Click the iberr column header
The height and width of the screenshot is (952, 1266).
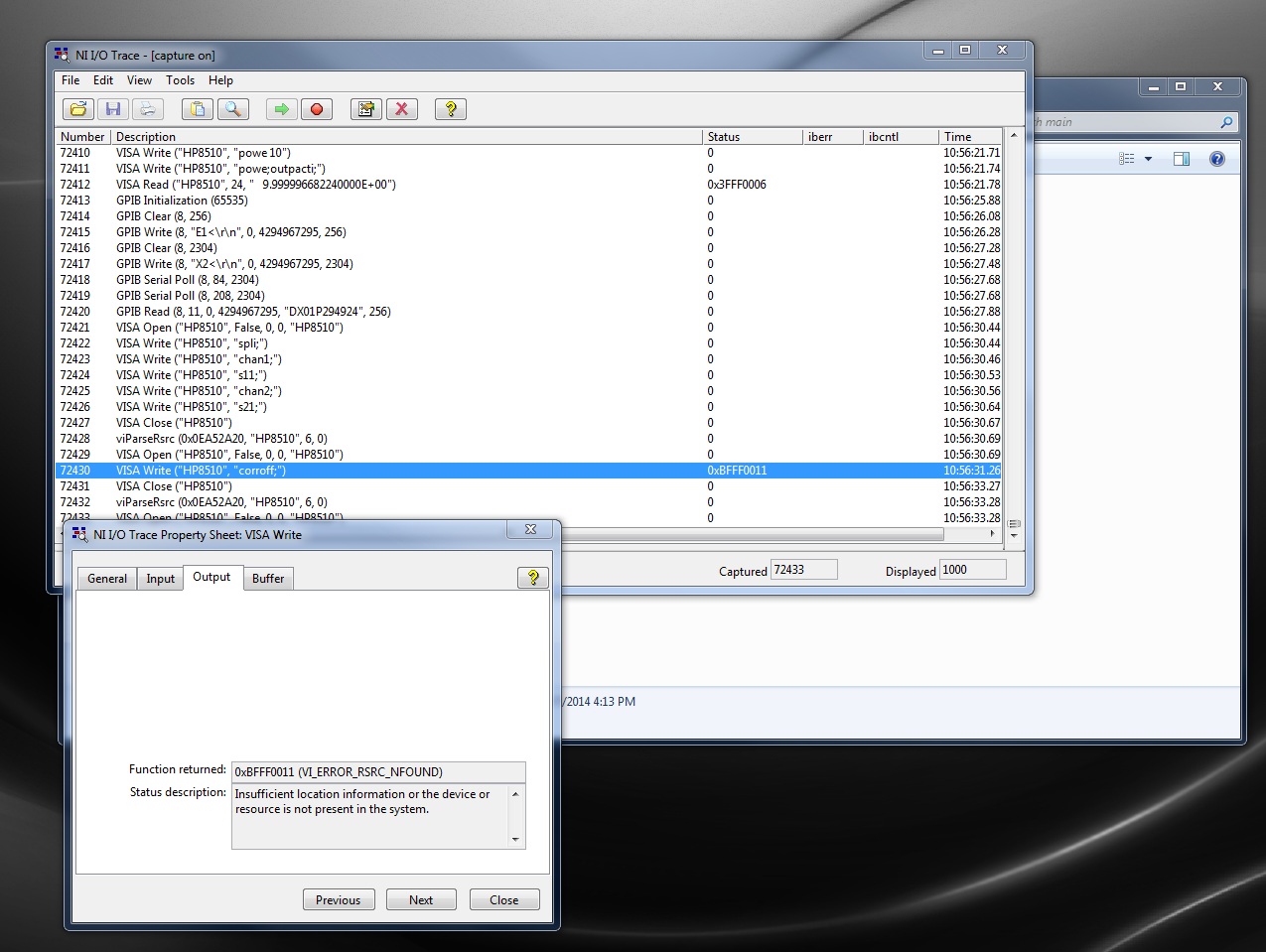click(832, 136)
